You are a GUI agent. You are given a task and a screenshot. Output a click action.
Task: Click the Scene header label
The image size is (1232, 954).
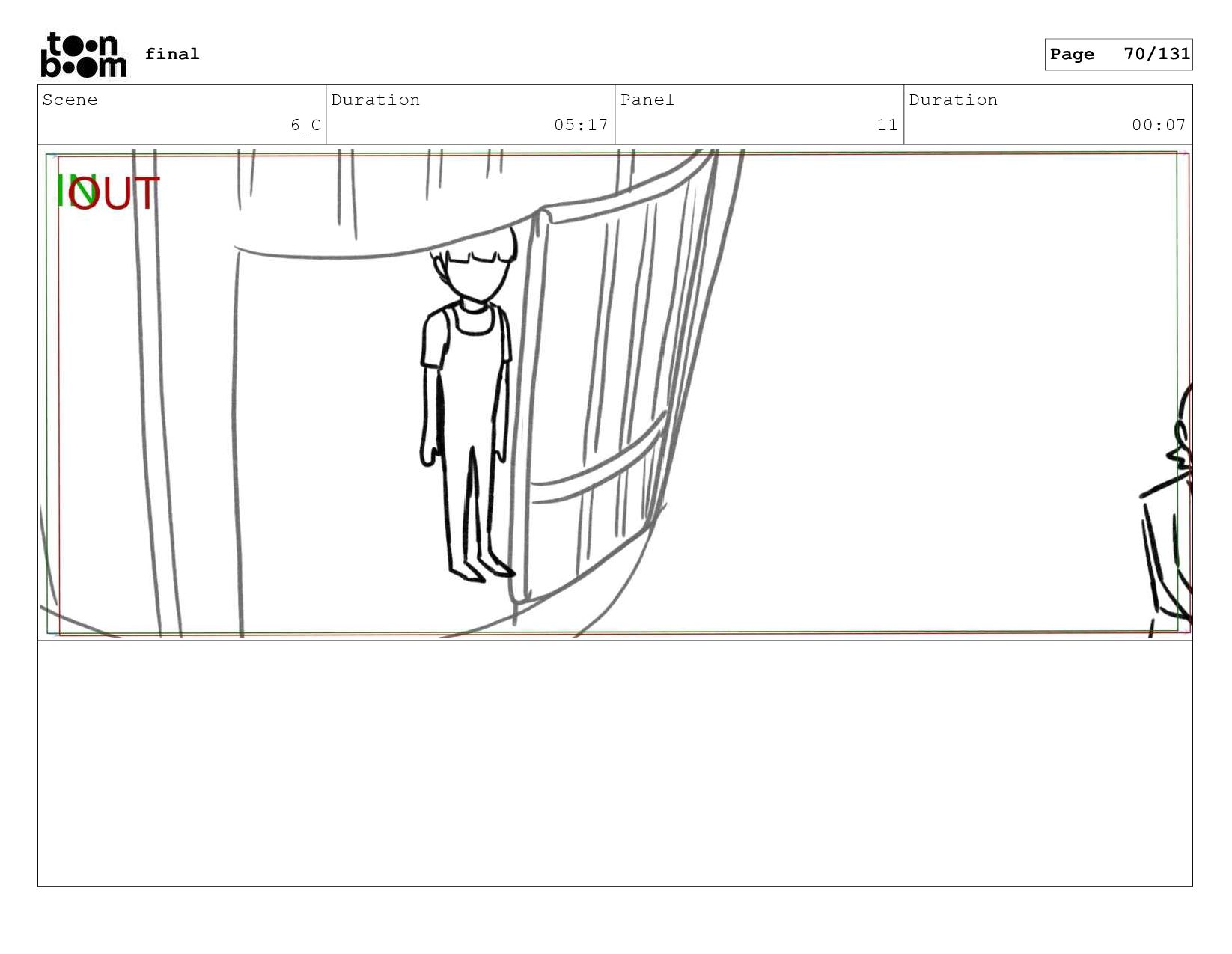tap(70, 100)
